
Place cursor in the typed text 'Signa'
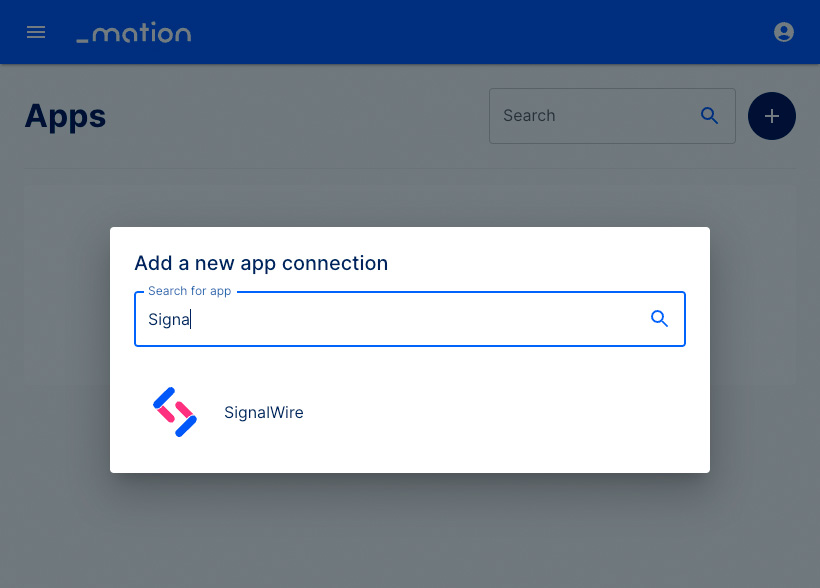tap(168, 320)
